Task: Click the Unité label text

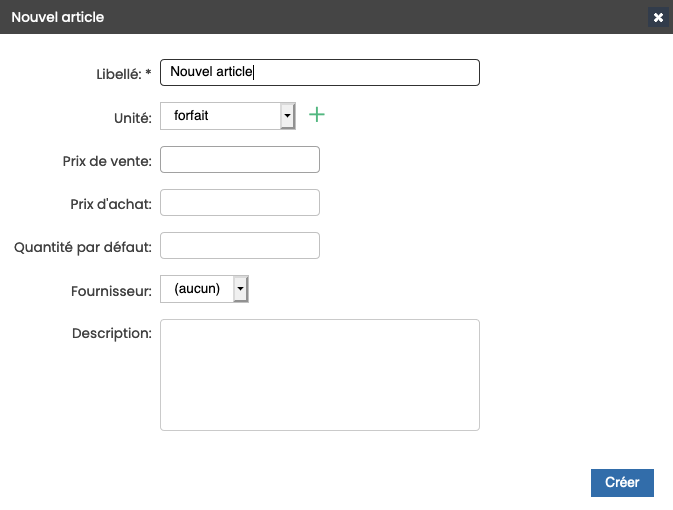Action: pos(133,118)
